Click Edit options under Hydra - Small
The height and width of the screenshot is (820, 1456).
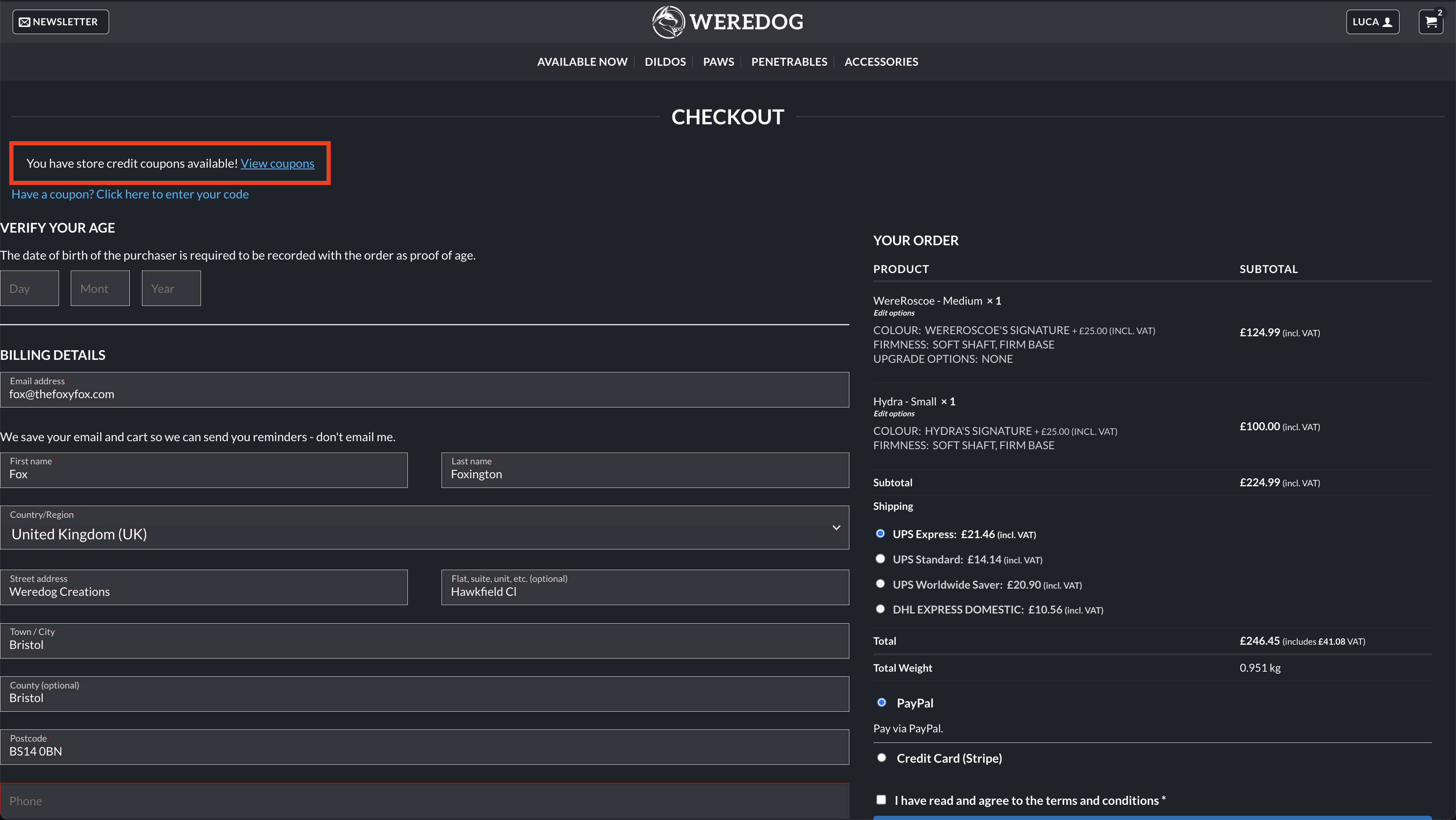click(x=894, y=413)
